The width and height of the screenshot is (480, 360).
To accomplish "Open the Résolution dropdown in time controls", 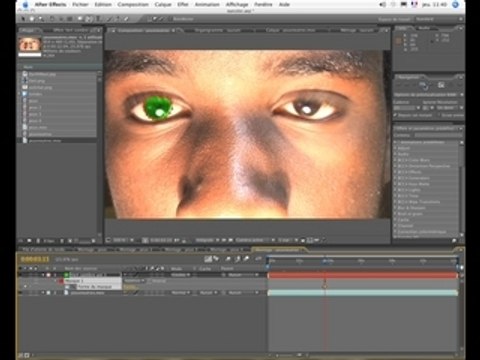I will pyautogui.click(x=449, y=108).
